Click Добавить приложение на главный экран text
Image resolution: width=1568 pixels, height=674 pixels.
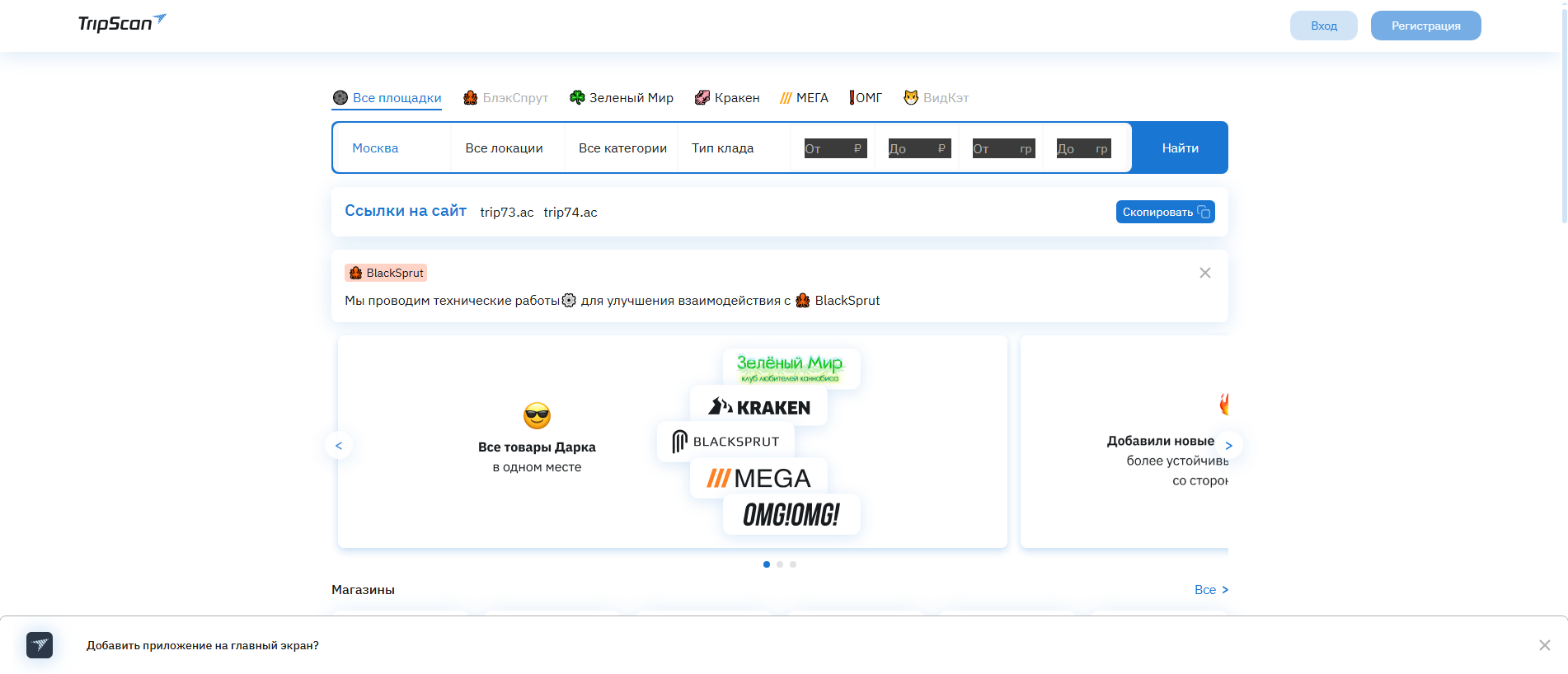tap(203, 645)
